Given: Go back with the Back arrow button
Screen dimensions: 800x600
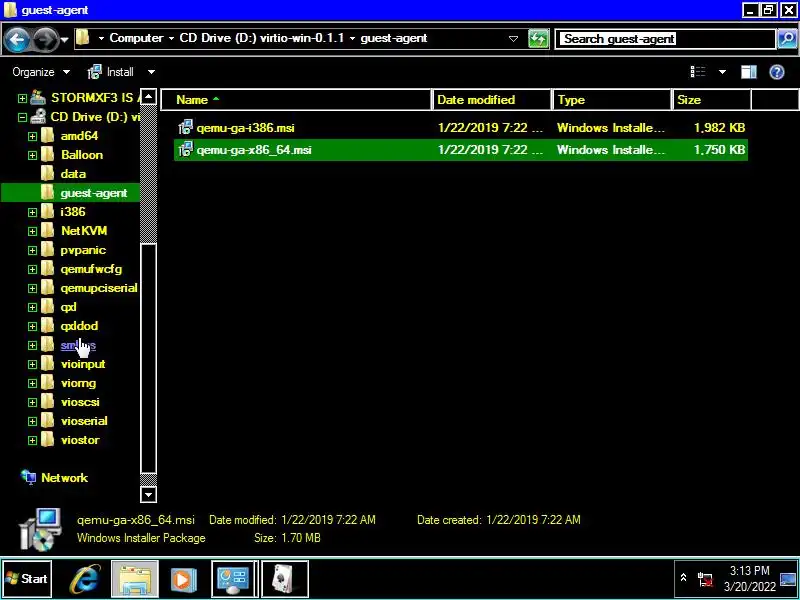Looking at the screenshot, I should tap(17, 39).
